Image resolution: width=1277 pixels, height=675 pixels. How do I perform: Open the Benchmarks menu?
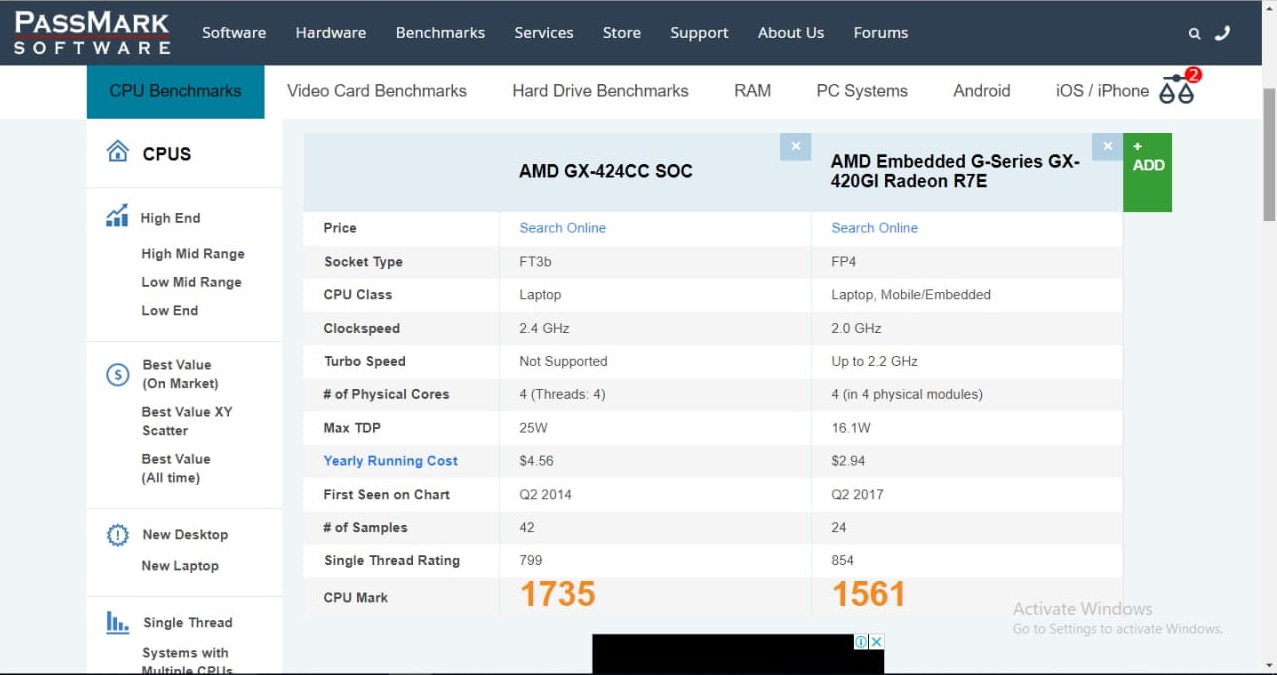(440, 33)
